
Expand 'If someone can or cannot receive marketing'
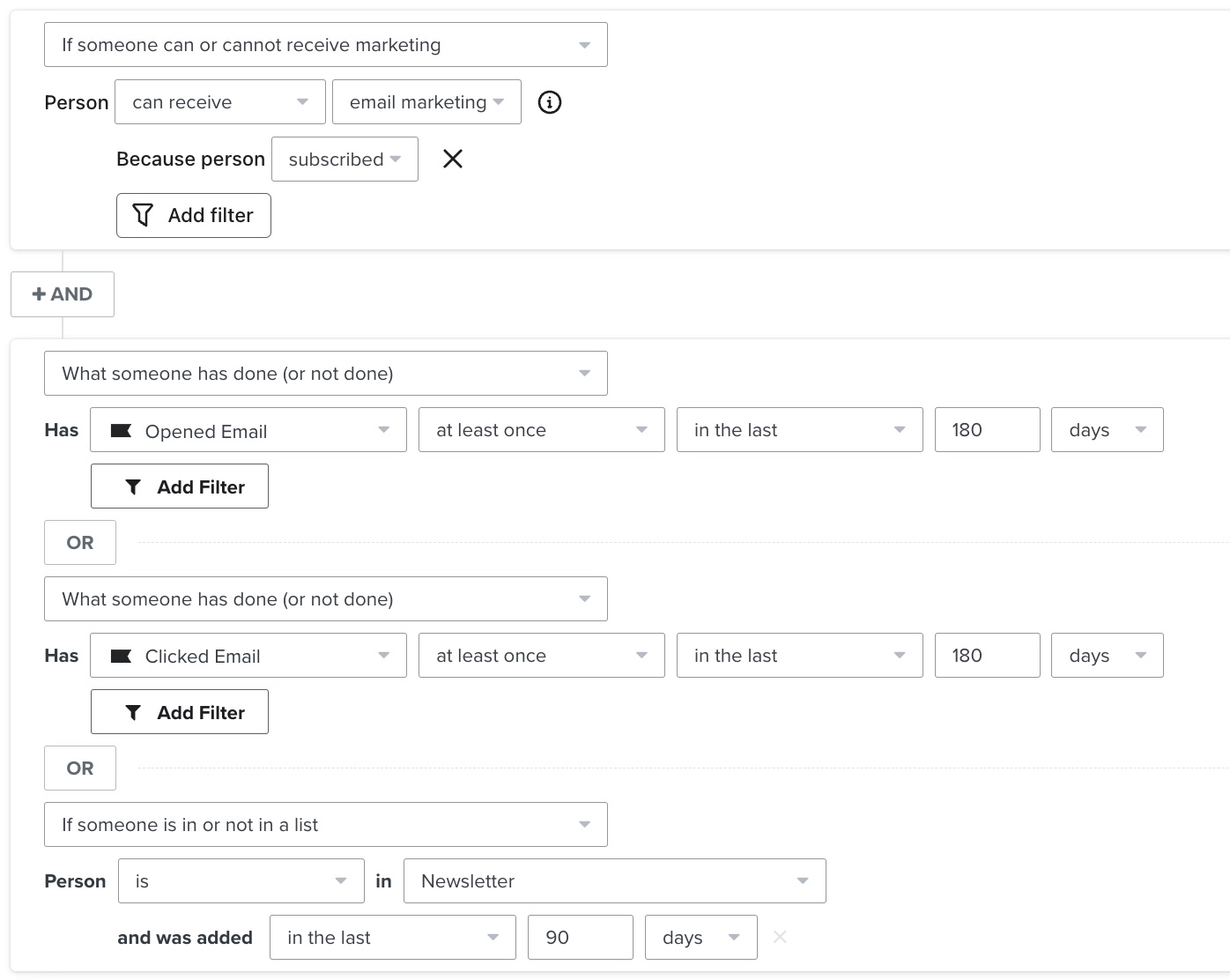point(325,45)
